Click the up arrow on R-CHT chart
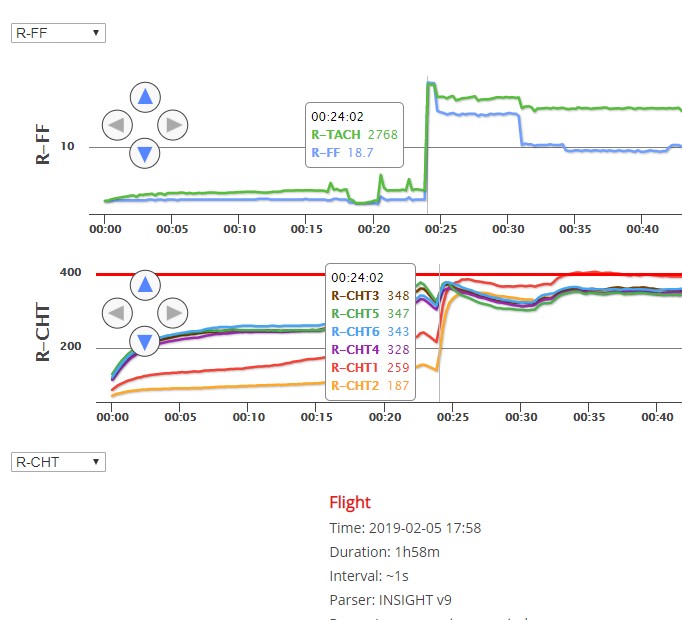This screenshot has height=620, width=682. pyautogui.click(x=145, y=285)
